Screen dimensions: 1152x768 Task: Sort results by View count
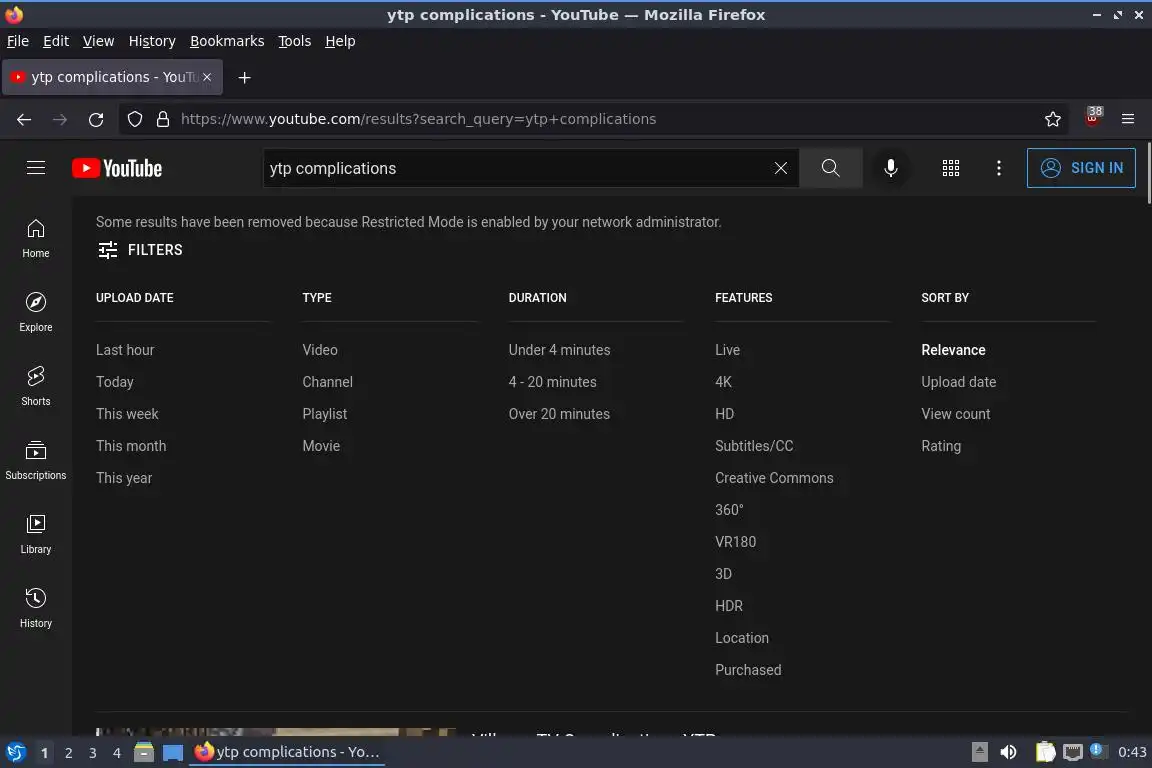coord(956,414)
